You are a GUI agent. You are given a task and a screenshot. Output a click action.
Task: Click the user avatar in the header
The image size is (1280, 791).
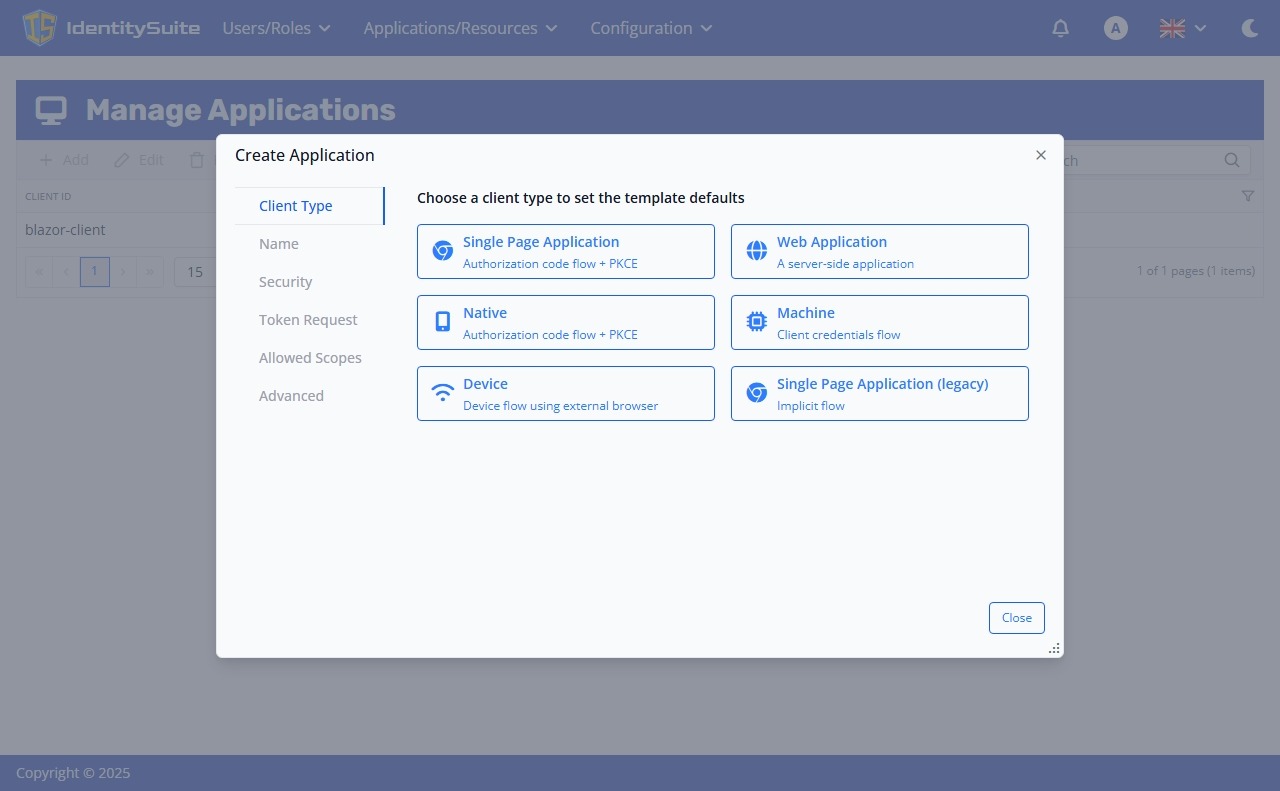[x=1115, y=28]
